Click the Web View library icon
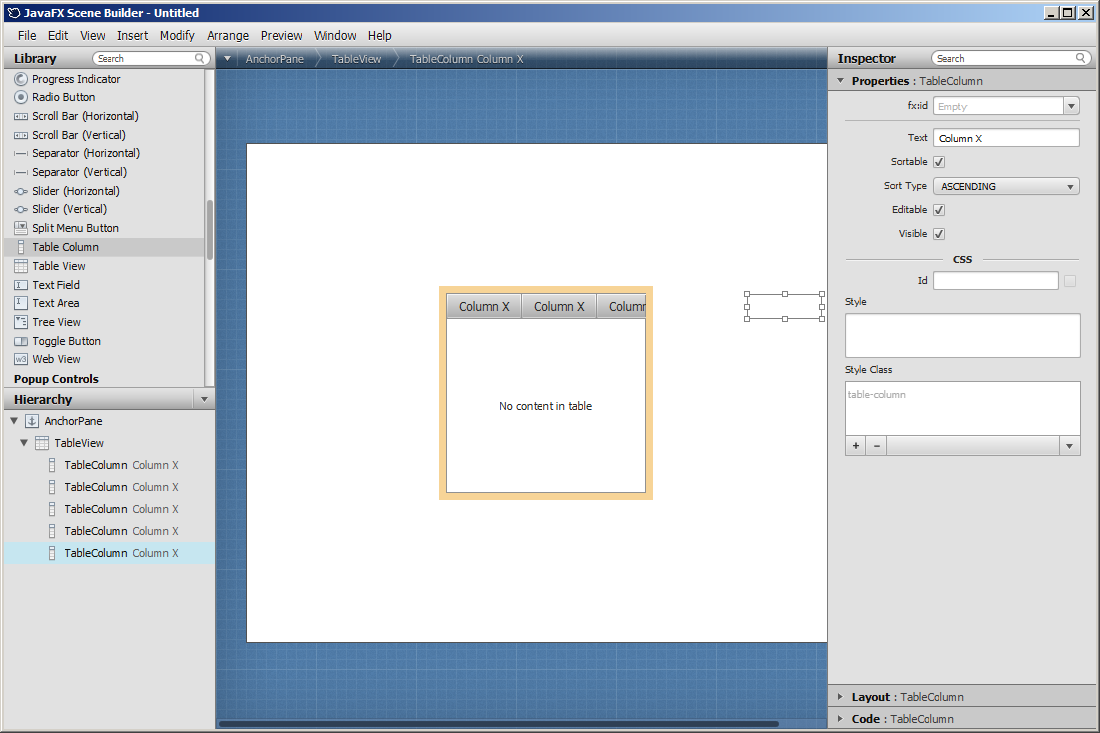The image size is (1100, 733). click(21, 359)
